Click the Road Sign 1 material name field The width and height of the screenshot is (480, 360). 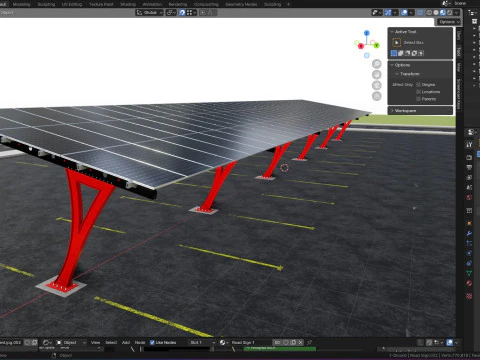coord(251,342)
